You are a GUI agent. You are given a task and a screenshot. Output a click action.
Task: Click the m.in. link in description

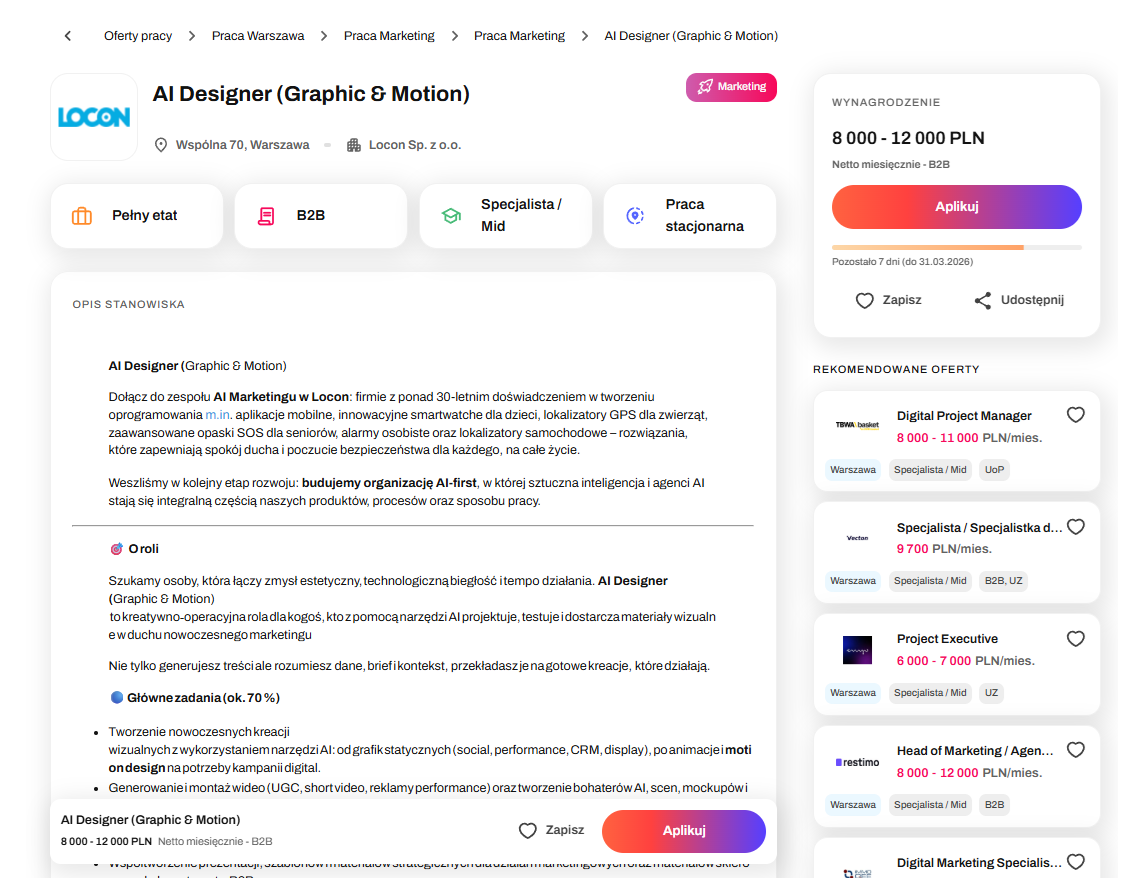(x=218, y=415)
